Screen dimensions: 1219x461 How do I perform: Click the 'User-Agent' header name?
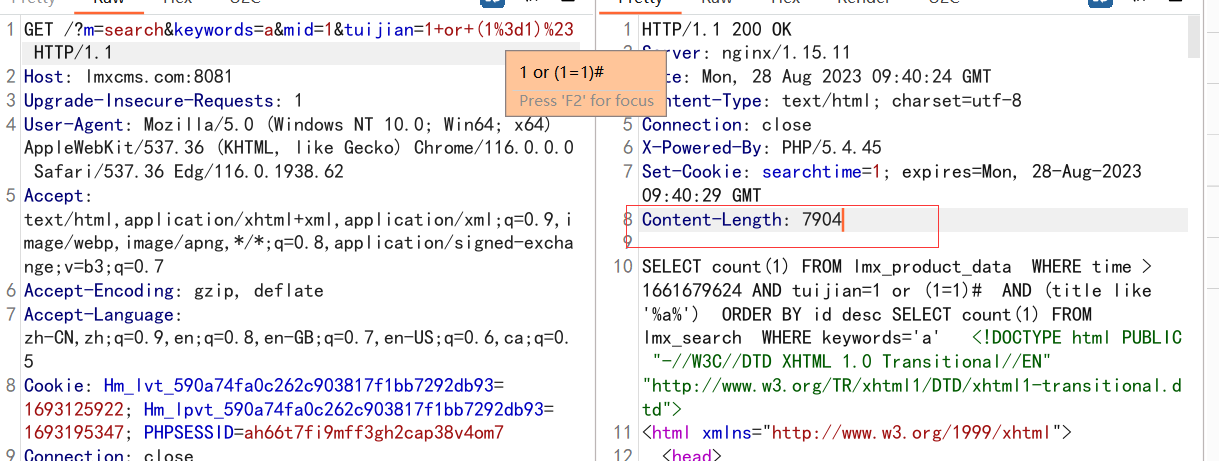tap(75, 125)
